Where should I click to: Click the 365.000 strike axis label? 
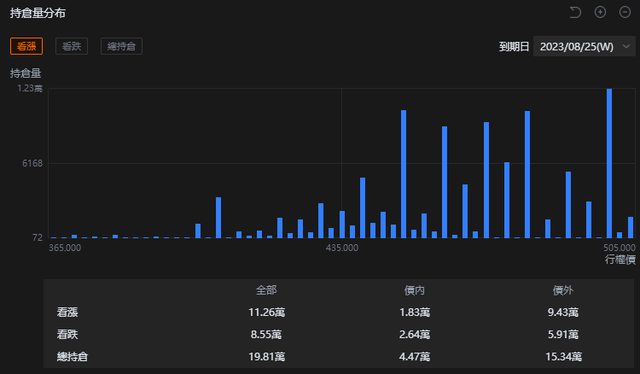(65, 248)
